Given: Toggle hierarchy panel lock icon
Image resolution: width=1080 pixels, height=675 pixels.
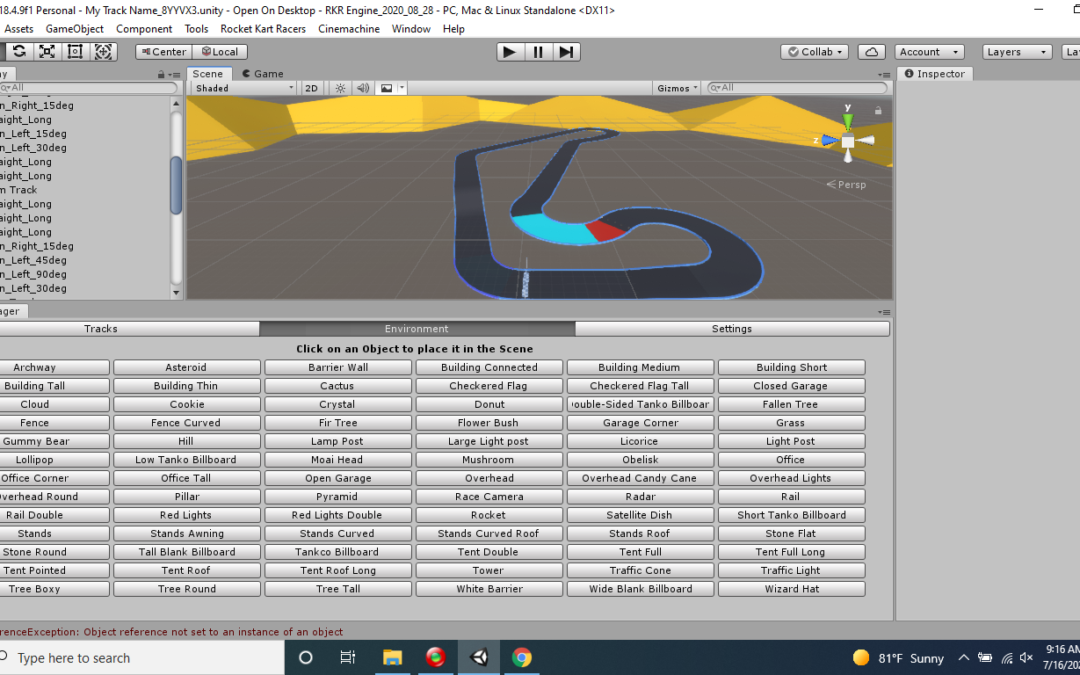Looking at the screenshot, I should [161, 74].
